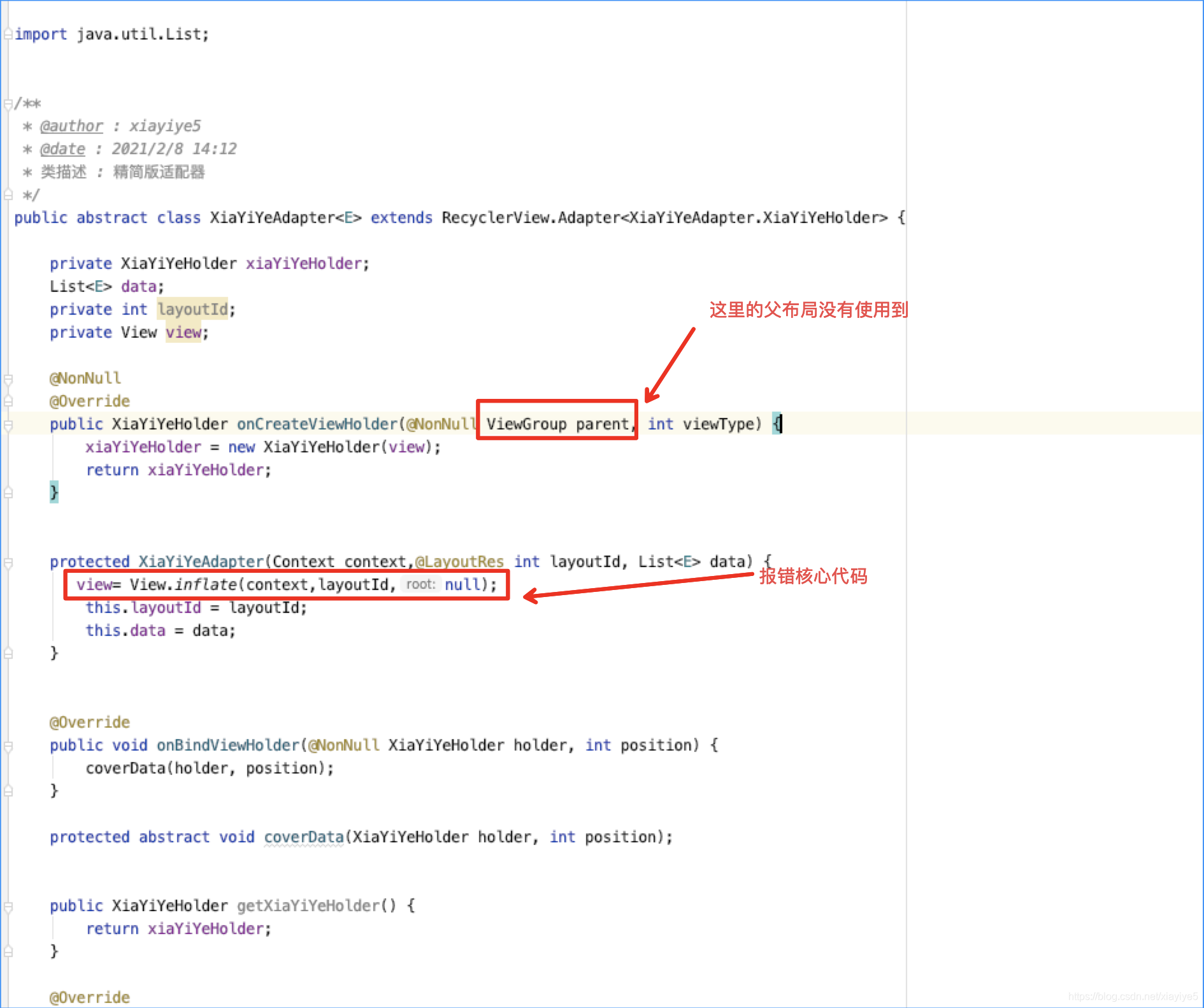The width and height of the screenshot is (1204, 1008).
Task: Click the coverData(holder, position) call
Action: point(210,768)
